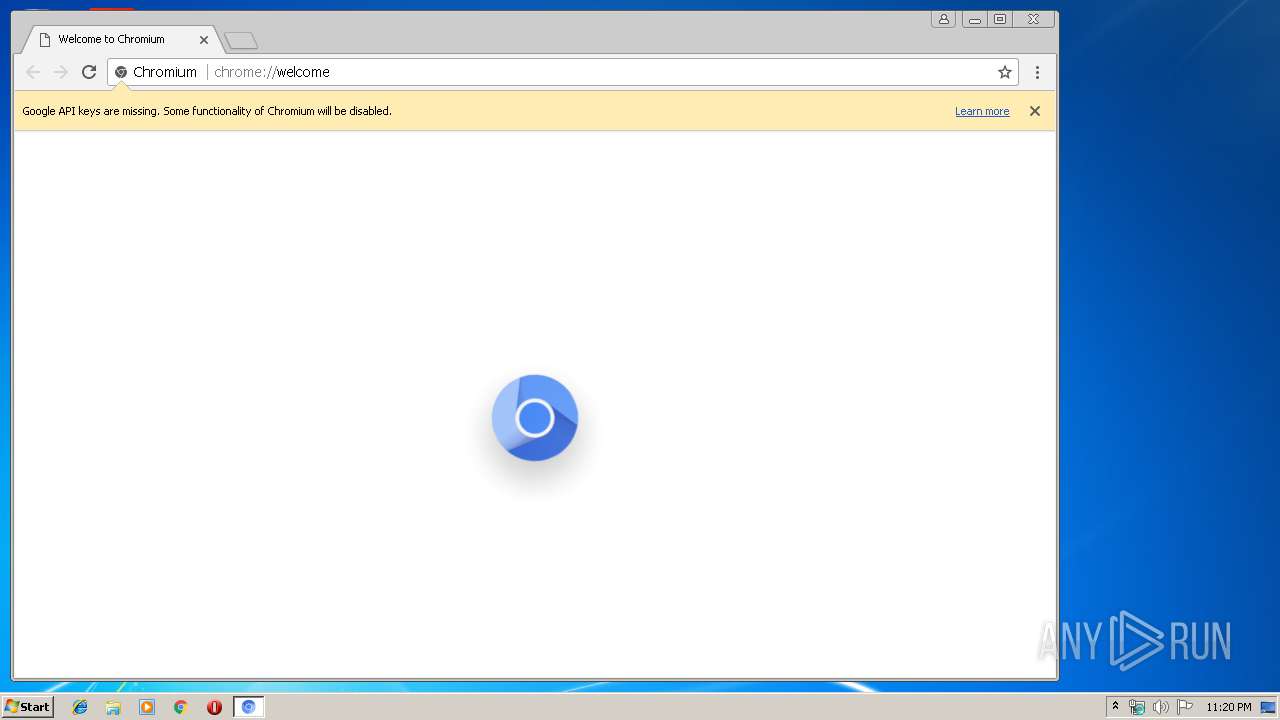1280x720 pixels.
Task: Select the Welcome to Chromium tab
Action: 120,40
